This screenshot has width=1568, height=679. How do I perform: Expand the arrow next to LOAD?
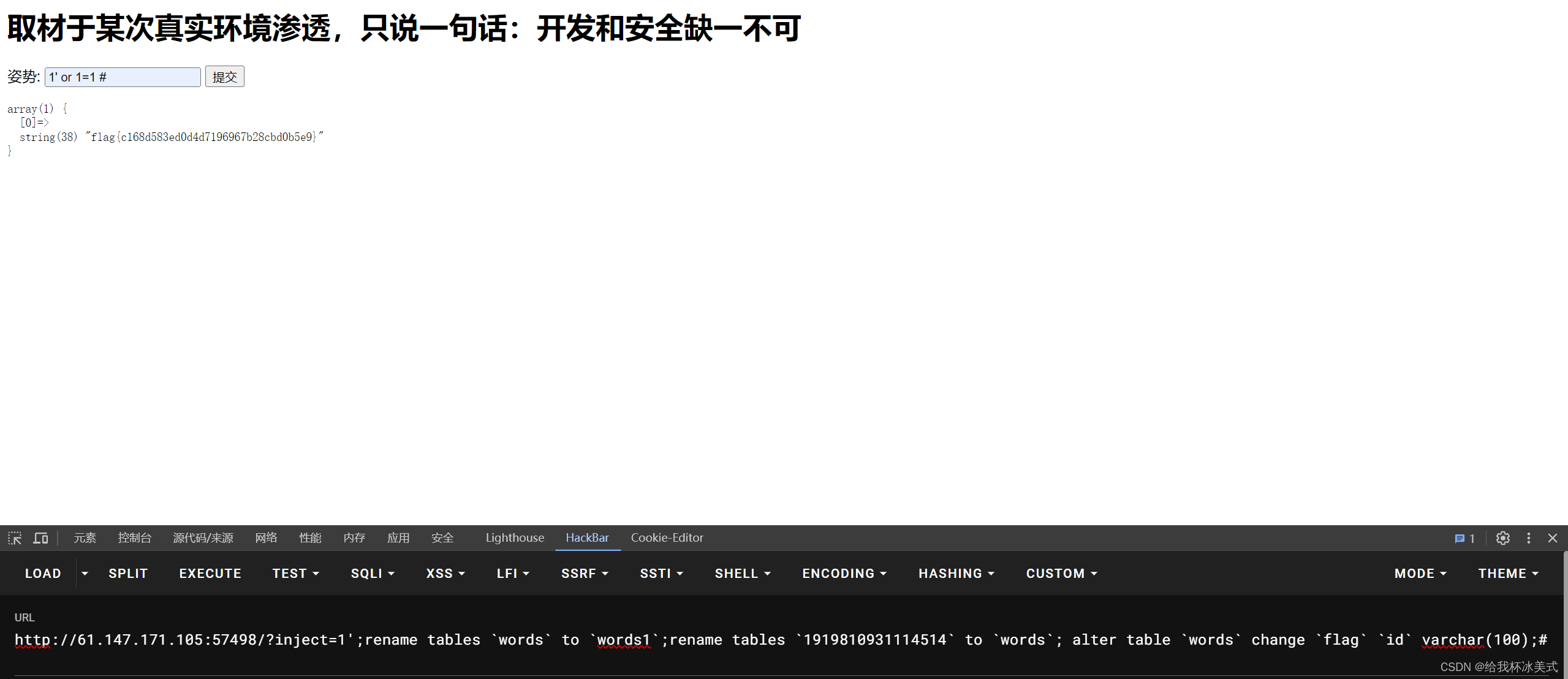point(85,574)
